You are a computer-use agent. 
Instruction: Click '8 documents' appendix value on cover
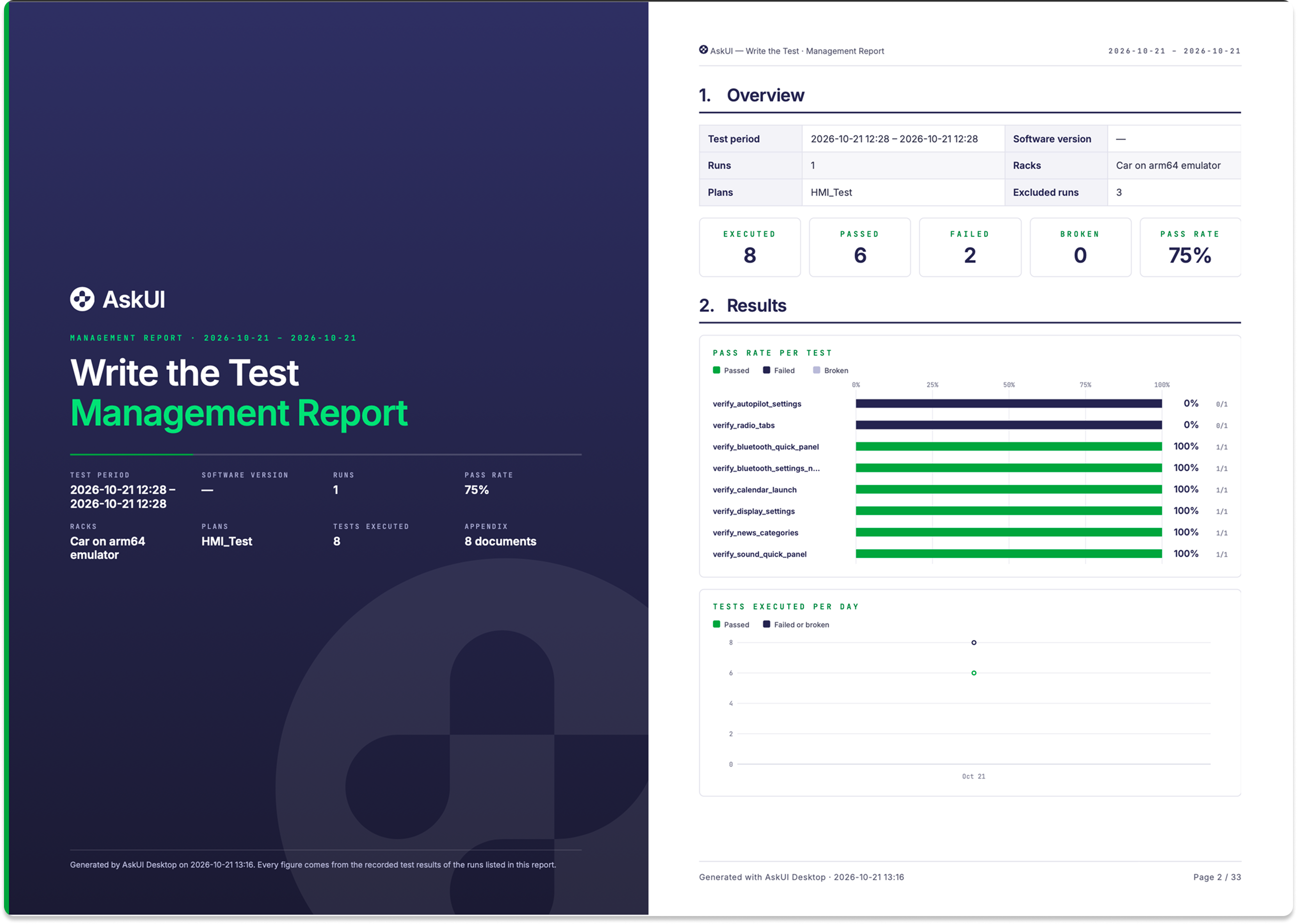pyautogui.click(x=500, y=541)
